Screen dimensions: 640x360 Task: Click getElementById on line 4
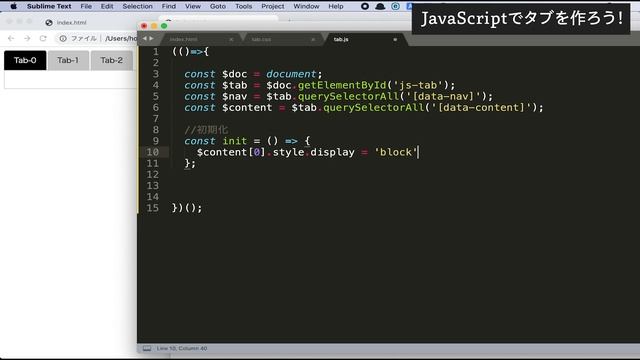coord(342,85)
